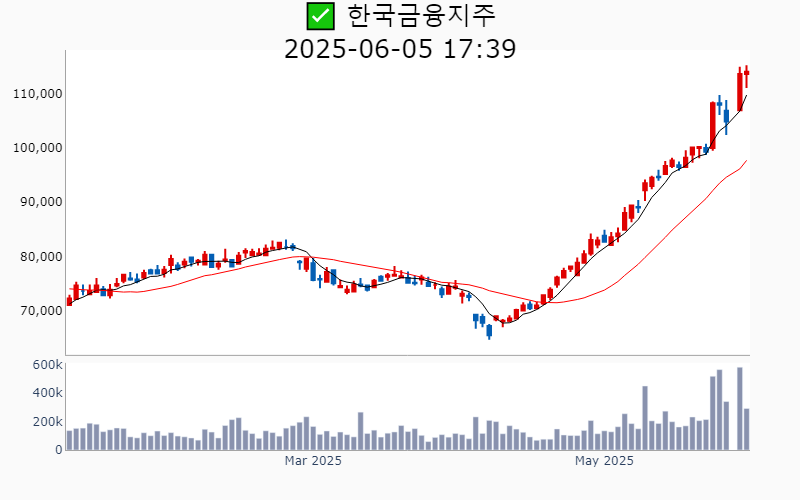The width and height of the screenshot is (800, 500).
Task: Click the 90,000 price axis label
Action: (41, 202)
